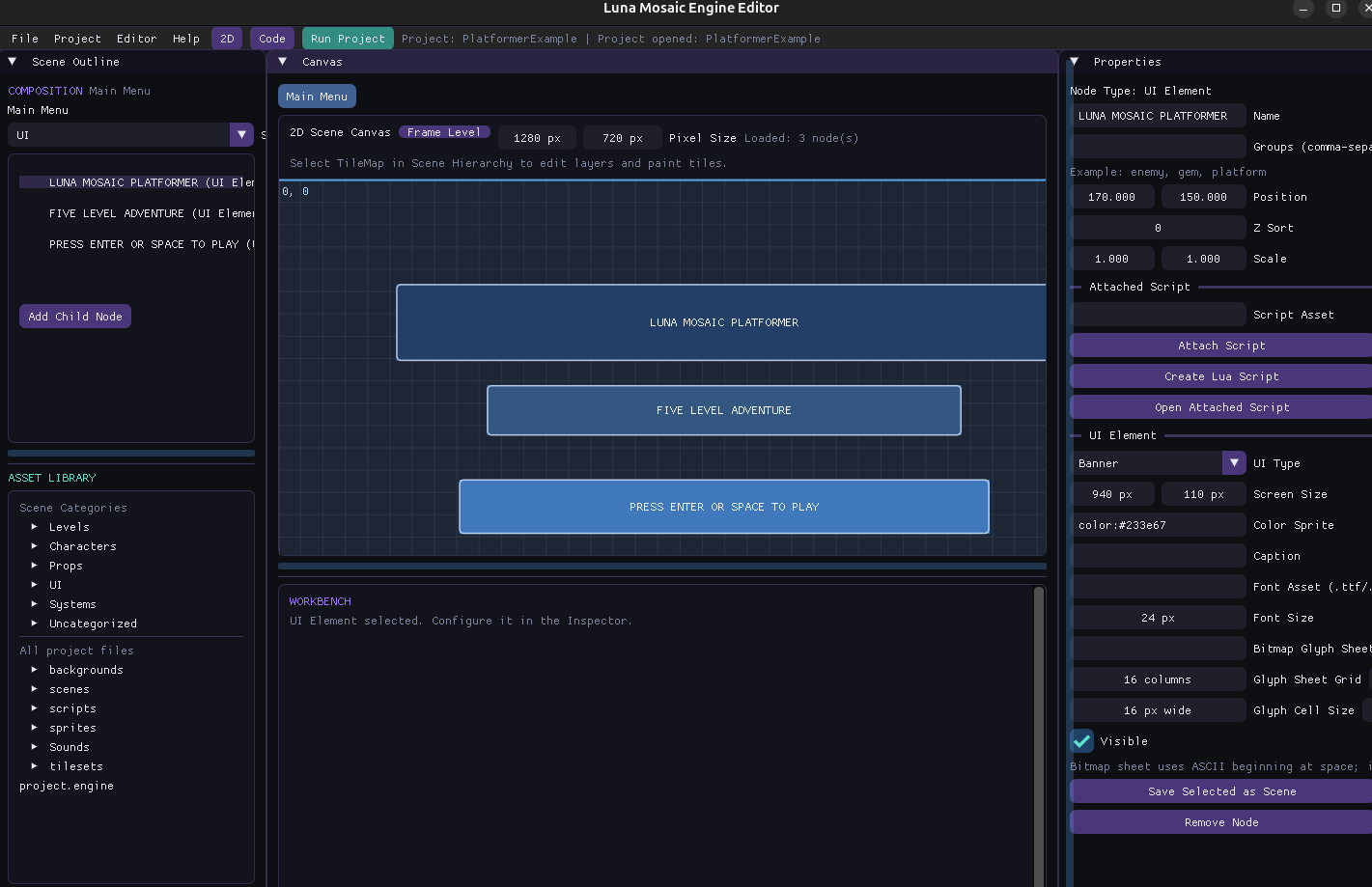Expand the UI category in Asset Library
The height and width of the screenshot is (887, 1372).
pyautogui.click(x=35, y=585)
